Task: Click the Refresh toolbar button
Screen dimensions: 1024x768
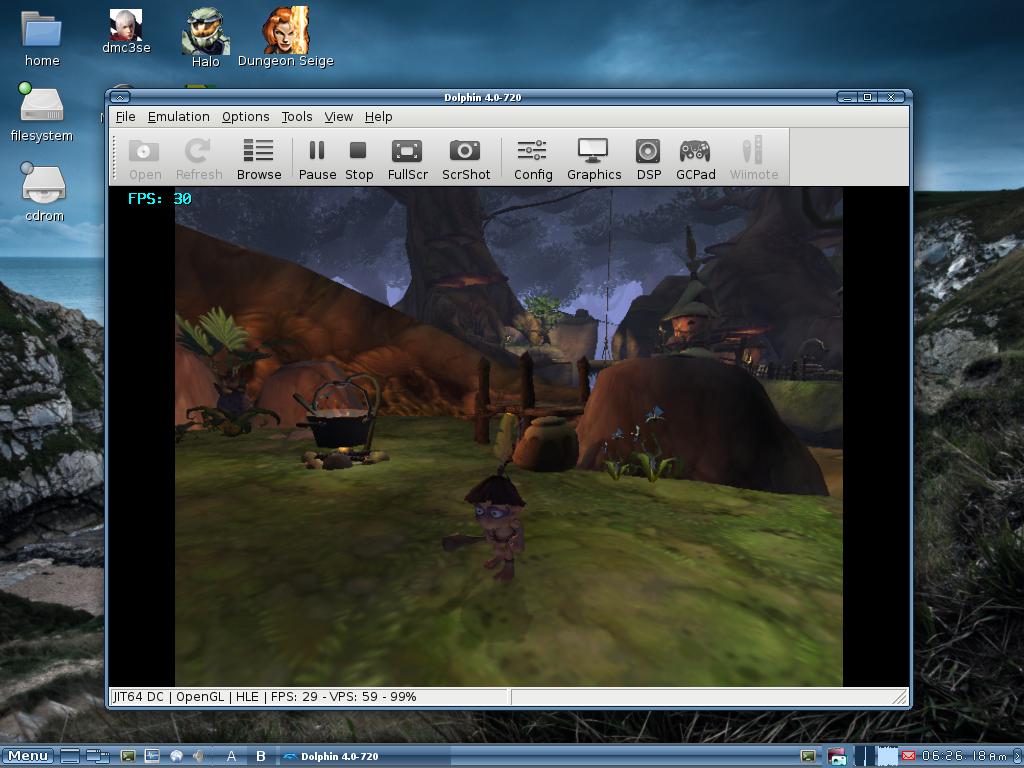Action: tap(199, 158)
